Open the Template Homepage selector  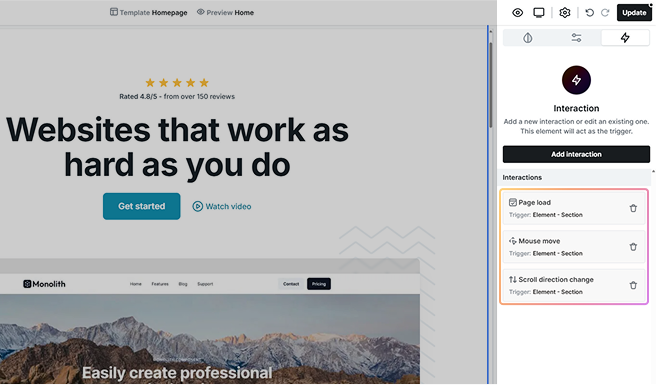[149, 13]
